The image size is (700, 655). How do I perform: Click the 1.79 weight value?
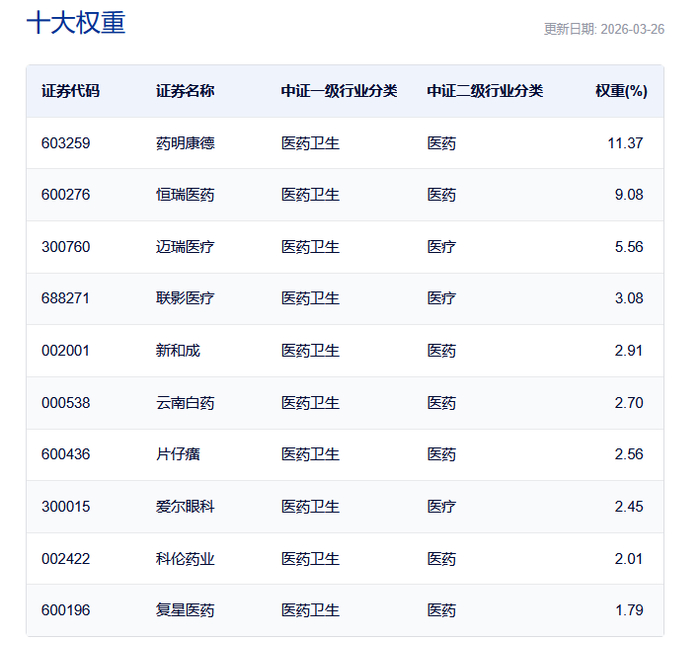629,610
